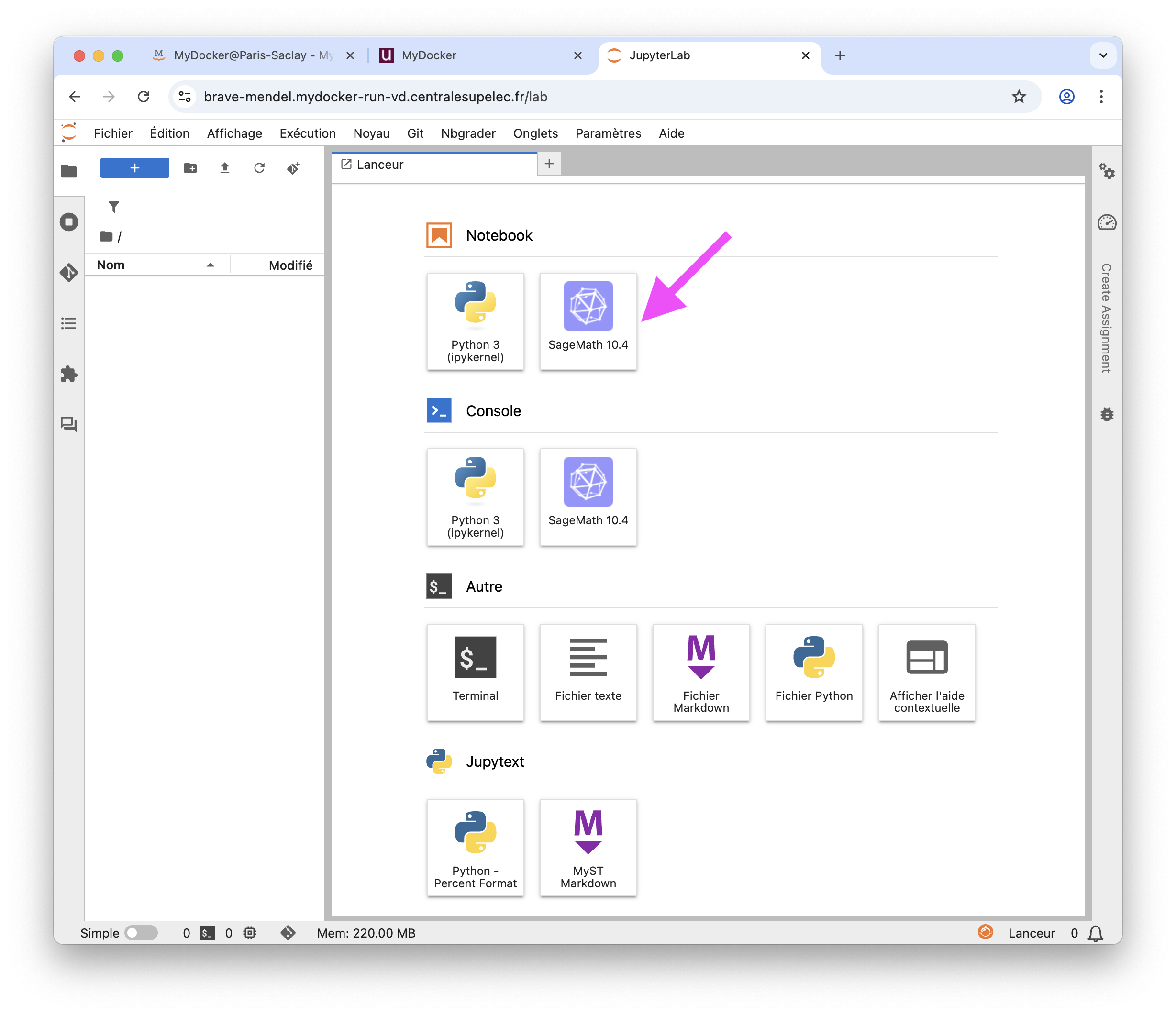Expand the browser tab list chevron
Image resolution: width=1176 pixels, height=1015 pixels.
1103,55
